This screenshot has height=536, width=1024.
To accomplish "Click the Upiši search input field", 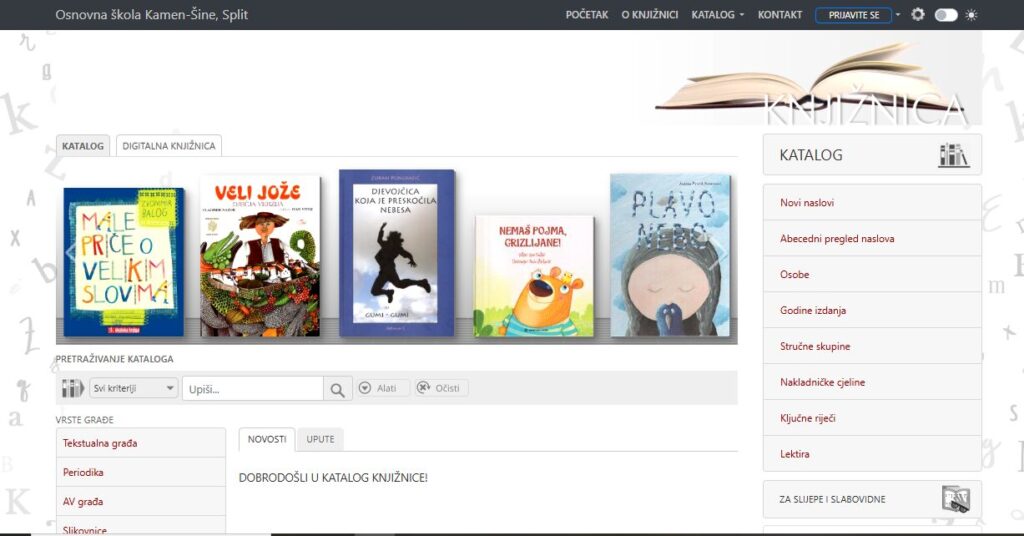I will 253,389.
